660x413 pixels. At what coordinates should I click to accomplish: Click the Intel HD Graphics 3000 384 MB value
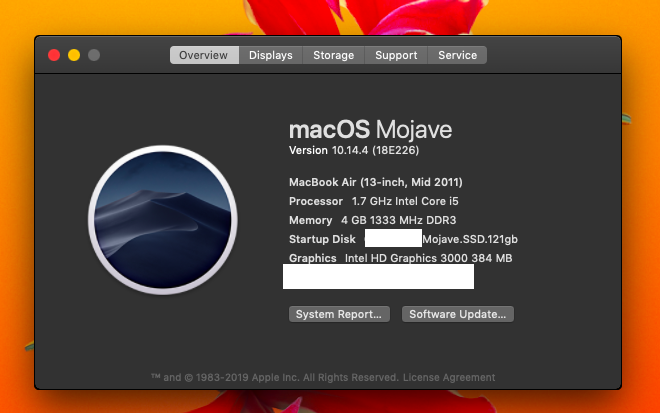[x=428, y=258]
